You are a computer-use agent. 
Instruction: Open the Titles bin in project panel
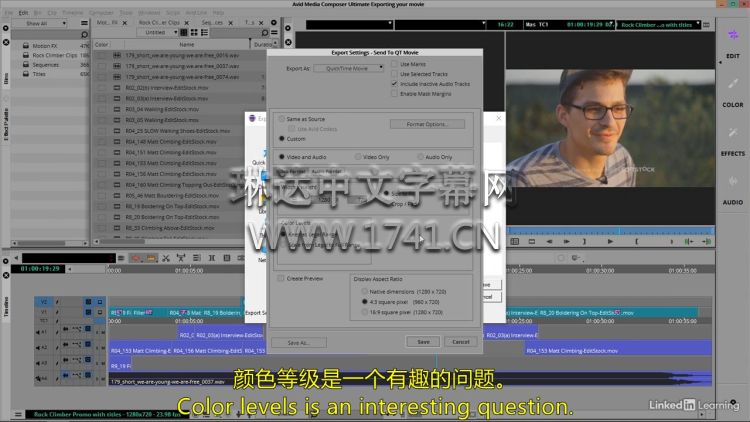click(39, 74)
